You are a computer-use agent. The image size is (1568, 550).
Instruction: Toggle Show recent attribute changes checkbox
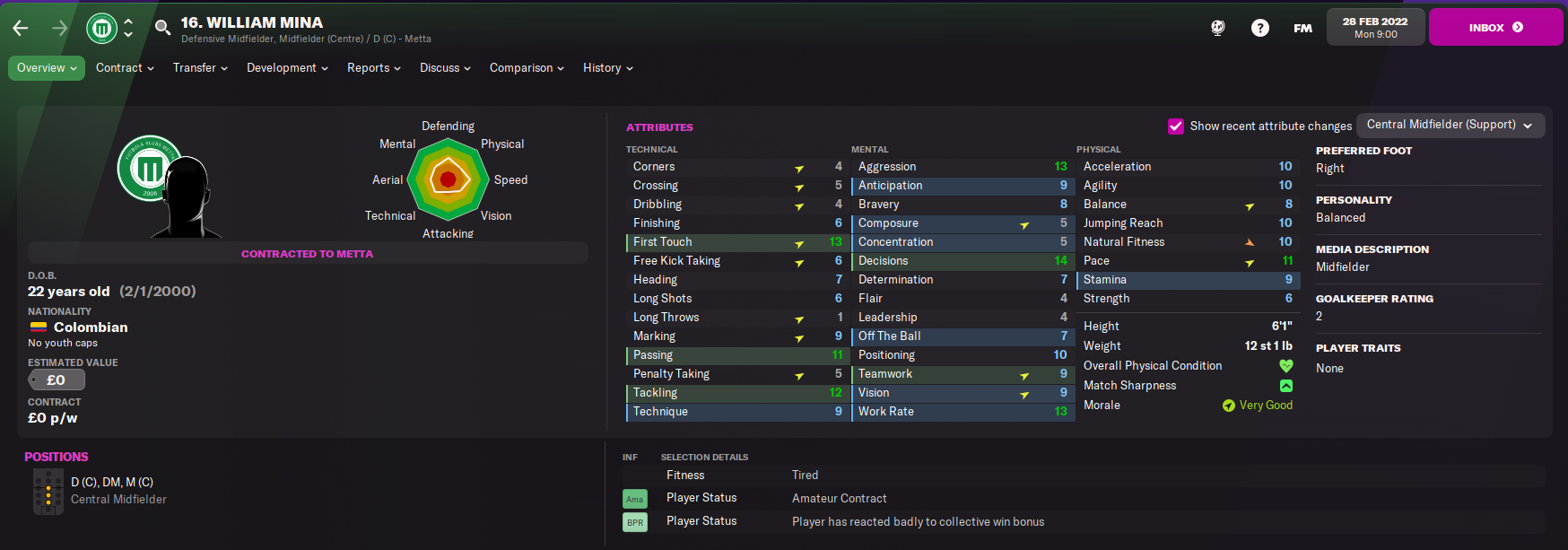tap(1175, 127)
